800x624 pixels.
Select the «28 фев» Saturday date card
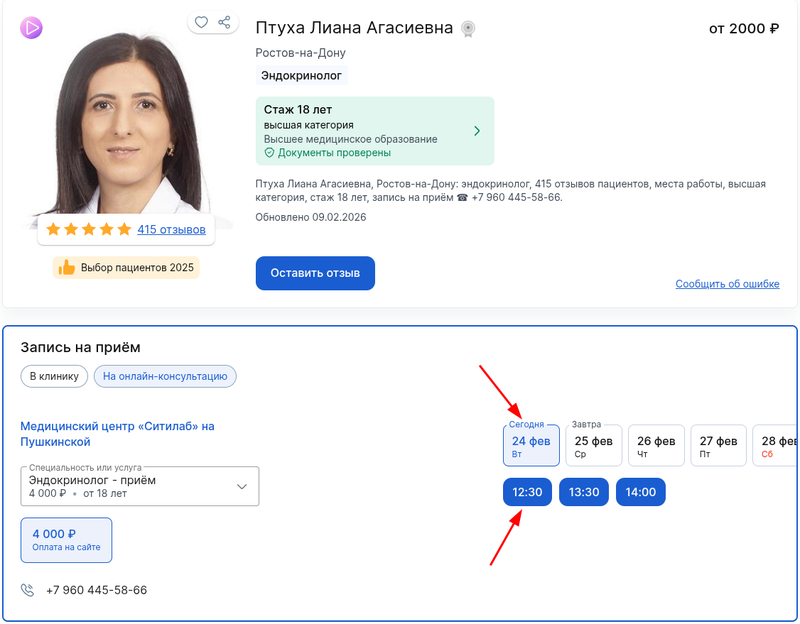(776, 445)
